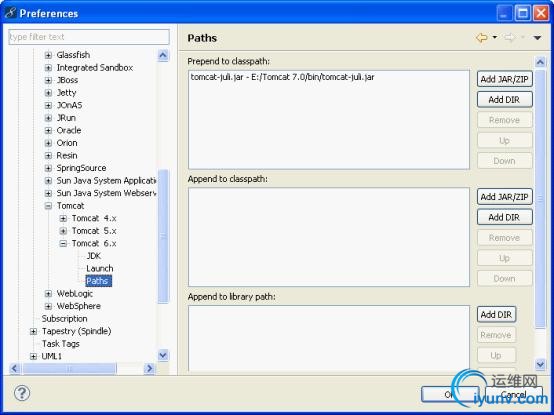The image size is (554, 415).
Task: Open the back history dropdown arrow
Action: tap(495, 37)
